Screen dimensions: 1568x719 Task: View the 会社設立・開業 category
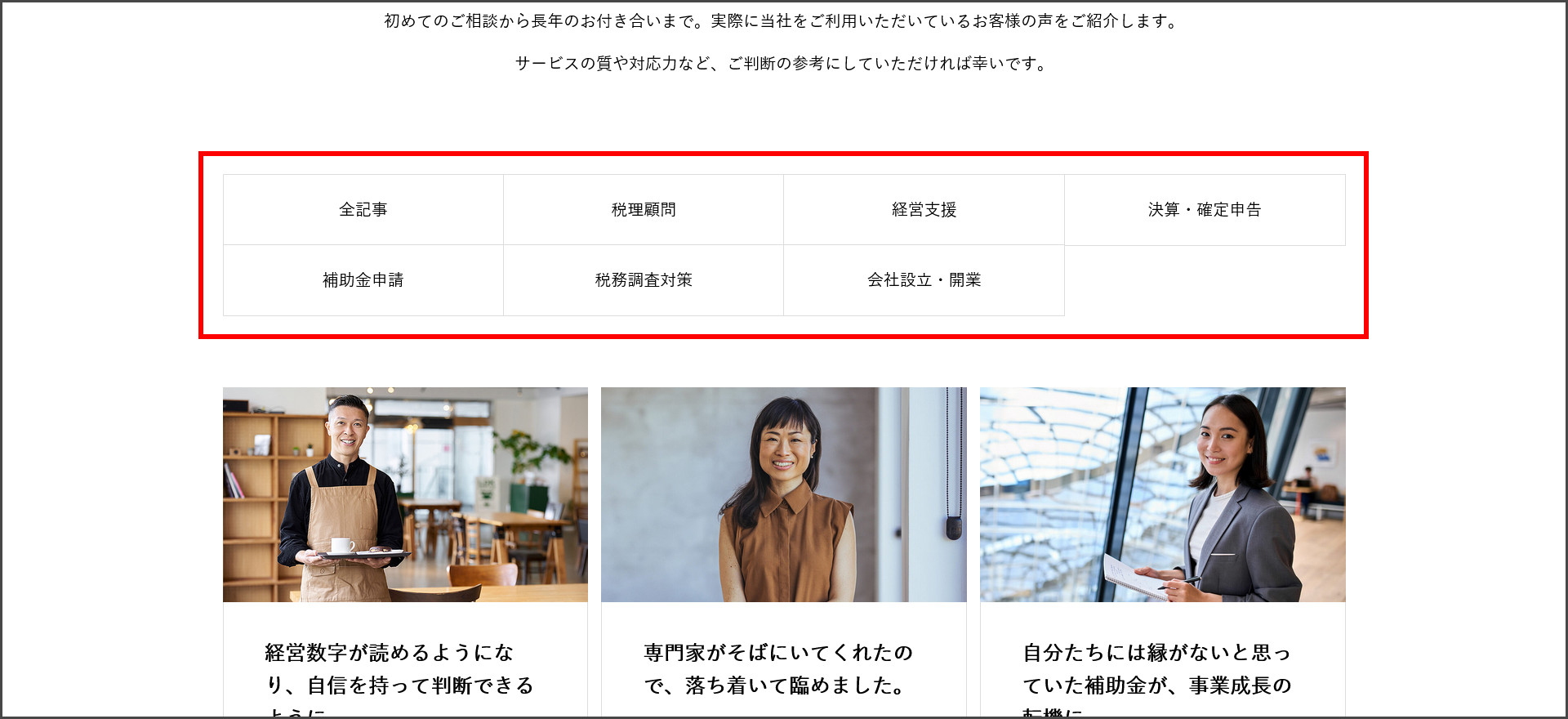[924, 280]
